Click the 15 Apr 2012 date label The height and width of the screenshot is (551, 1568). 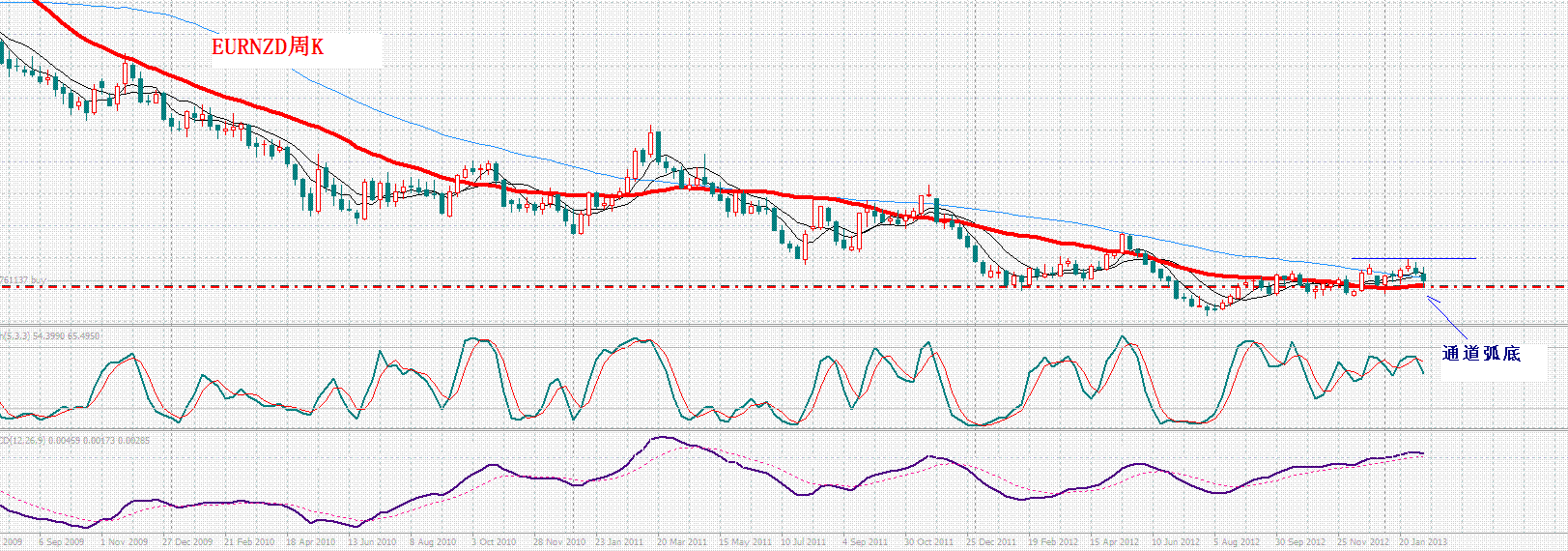1115,542
